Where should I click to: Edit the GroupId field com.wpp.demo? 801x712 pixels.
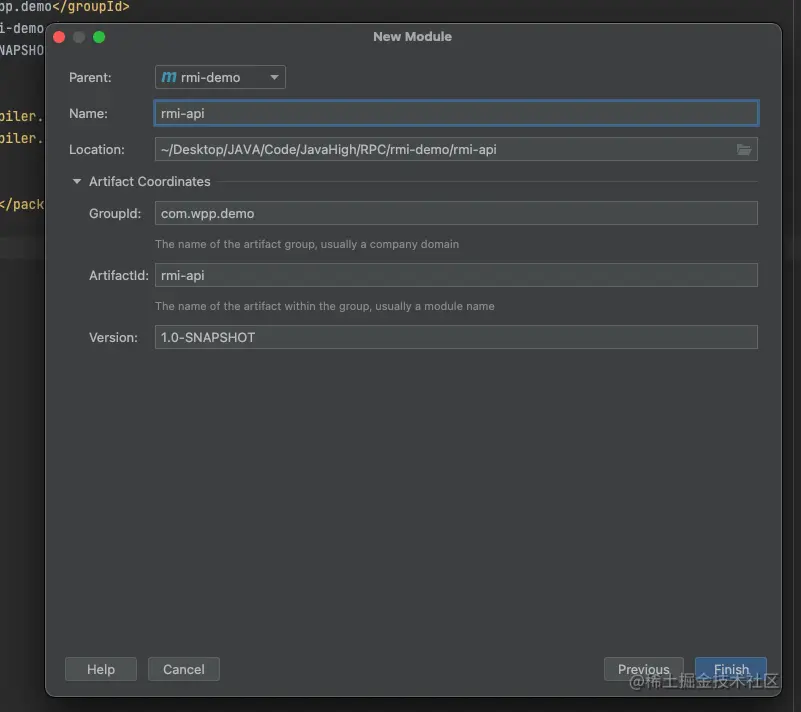[x=456, y=213]
